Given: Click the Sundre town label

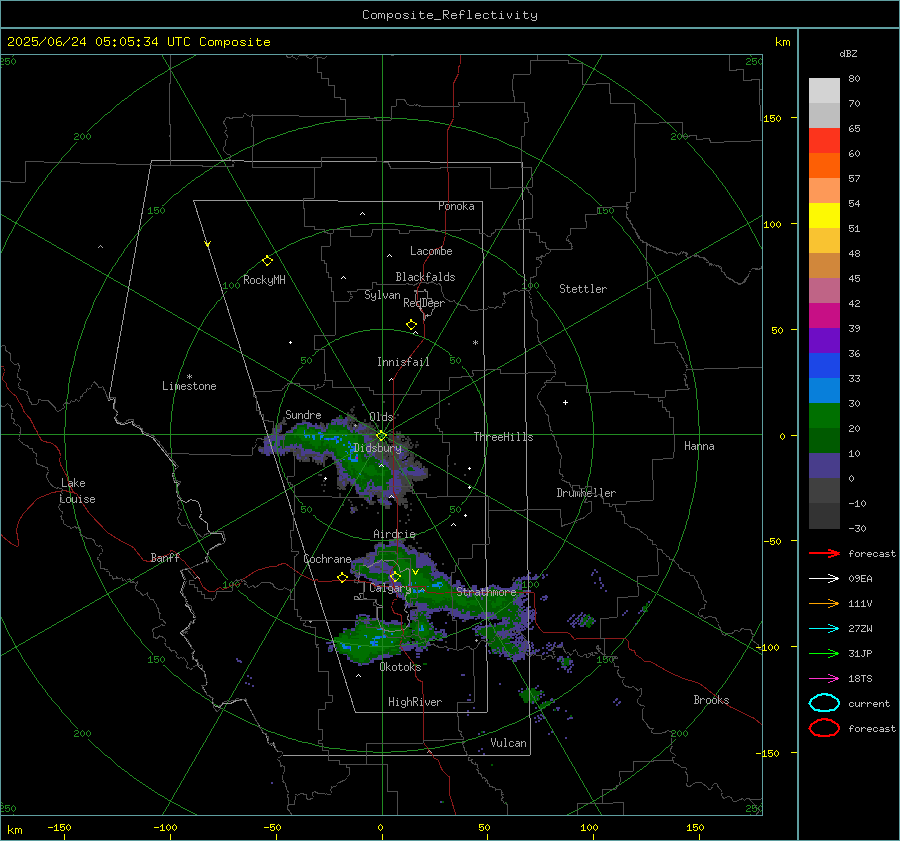Looking at the screenshot, I should pos(303,415).
